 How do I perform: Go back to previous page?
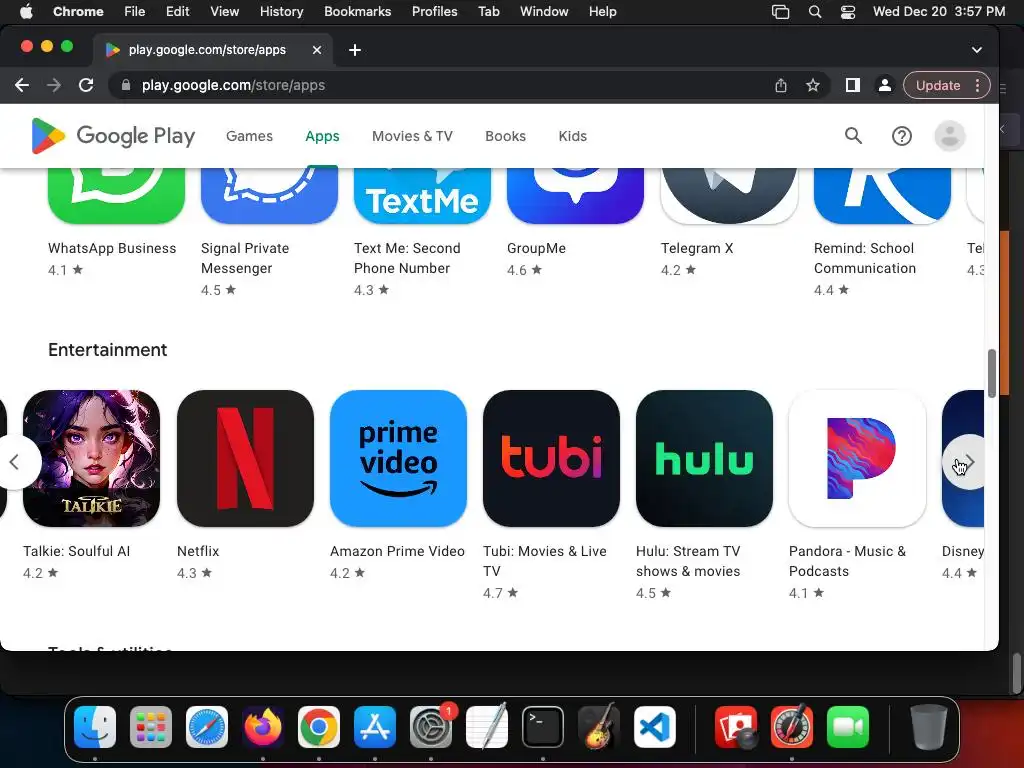point(22,86)
